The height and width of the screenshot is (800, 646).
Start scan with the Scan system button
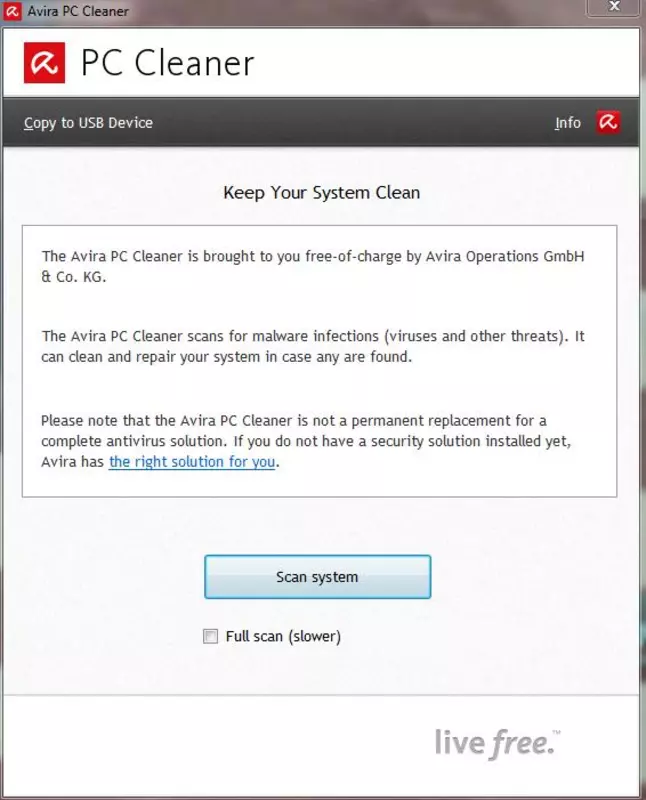point(317,577)
